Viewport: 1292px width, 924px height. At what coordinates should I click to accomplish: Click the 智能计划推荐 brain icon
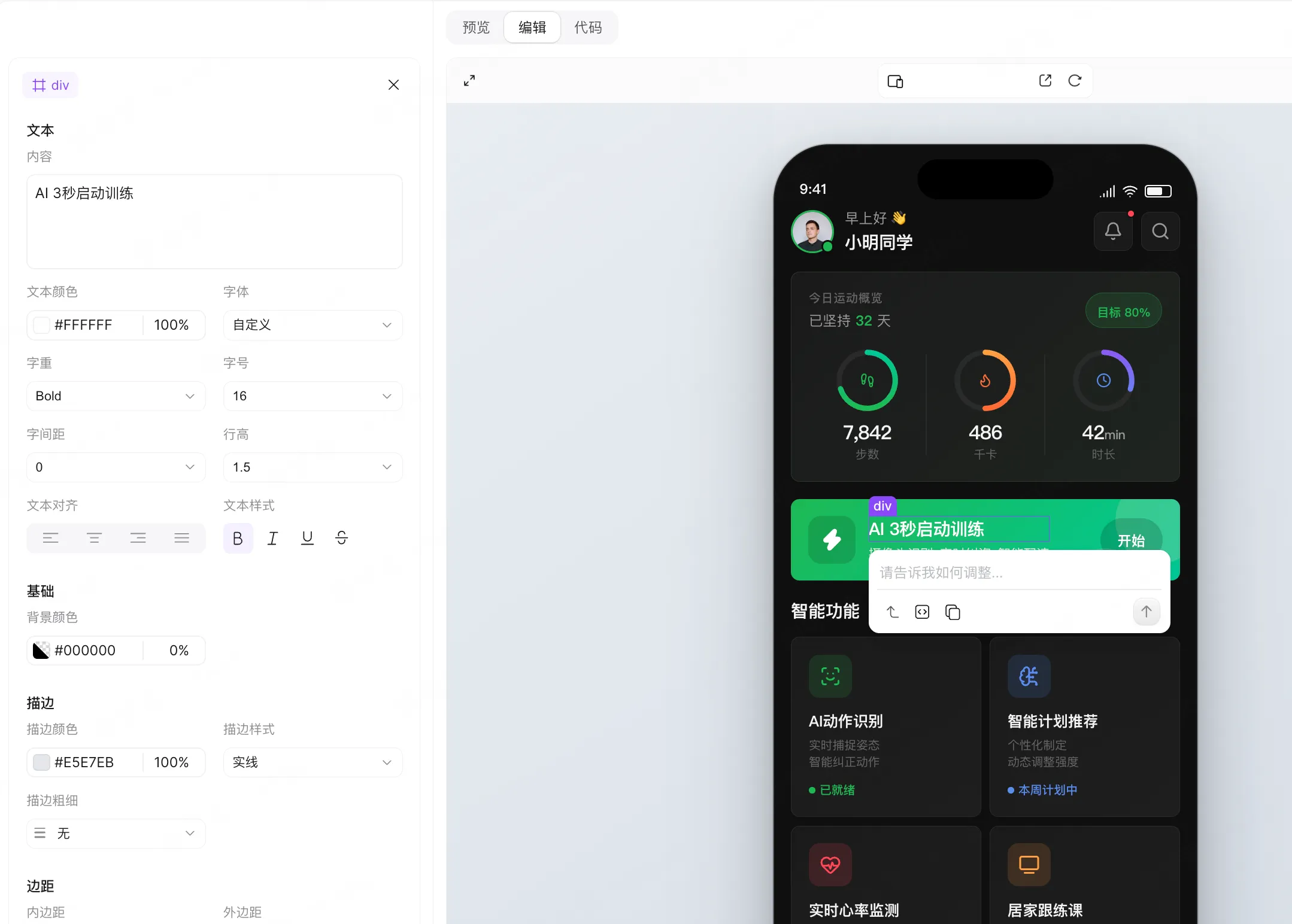[1029, 676]
